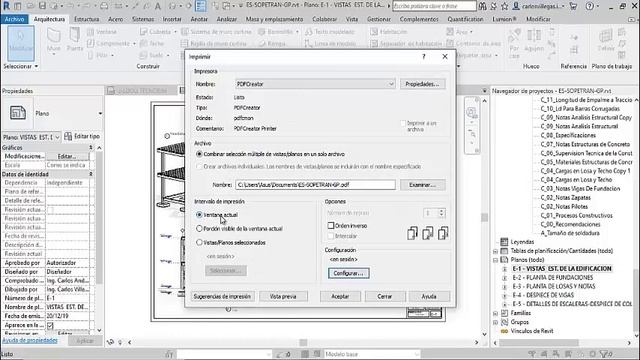Image resolution: width=640 pixels, height=360 pixels.
Task: Open the help question mark icon in title bar
Action: click(x=589, y=6)
